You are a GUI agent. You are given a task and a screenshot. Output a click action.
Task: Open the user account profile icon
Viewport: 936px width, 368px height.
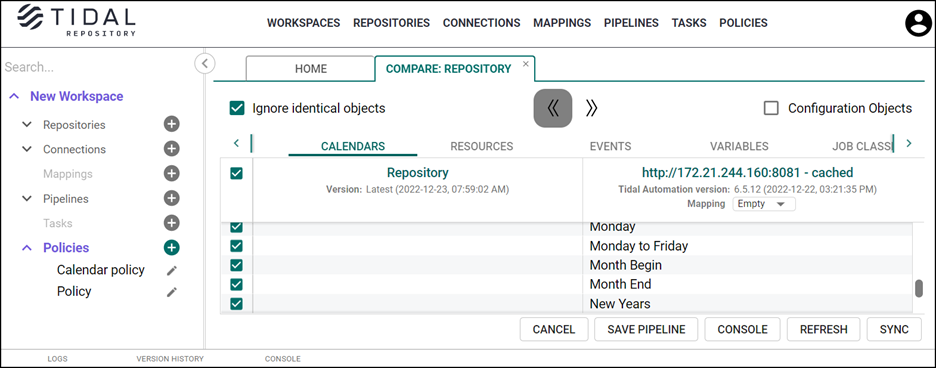tap(919, 24)
